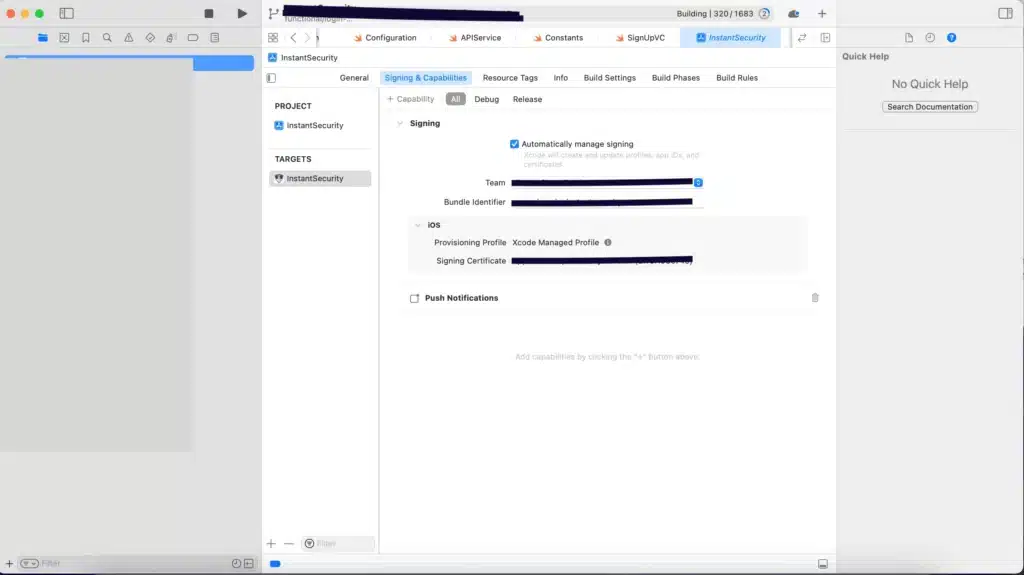The height and width of the screenshot is (575, 1024).
Task: Open the Team dropdown menu
Action: pyautogui.click(x=698, y=183)
